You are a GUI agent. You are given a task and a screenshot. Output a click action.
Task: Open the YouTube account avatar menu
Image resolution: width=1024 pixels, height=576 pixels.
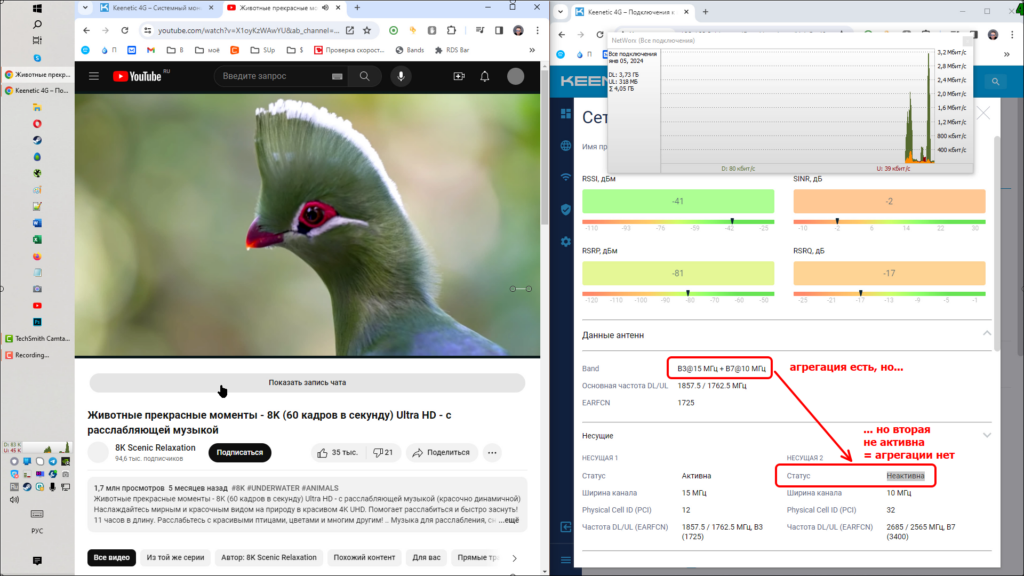point(515,76)
